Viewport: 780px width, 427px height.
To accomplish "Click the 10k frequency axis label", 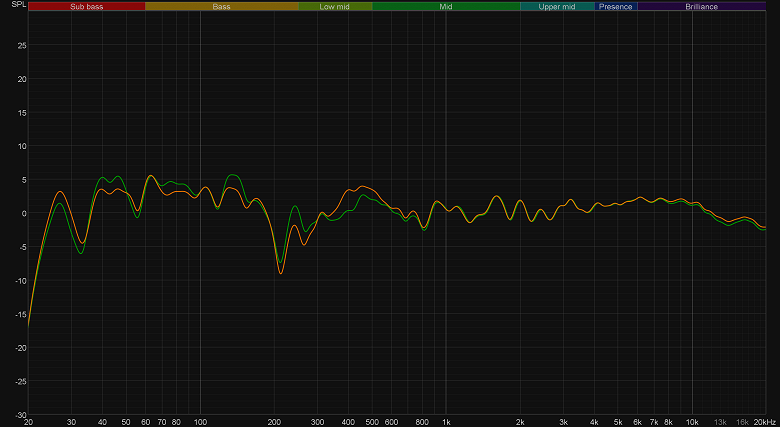I will pos(692,422).
